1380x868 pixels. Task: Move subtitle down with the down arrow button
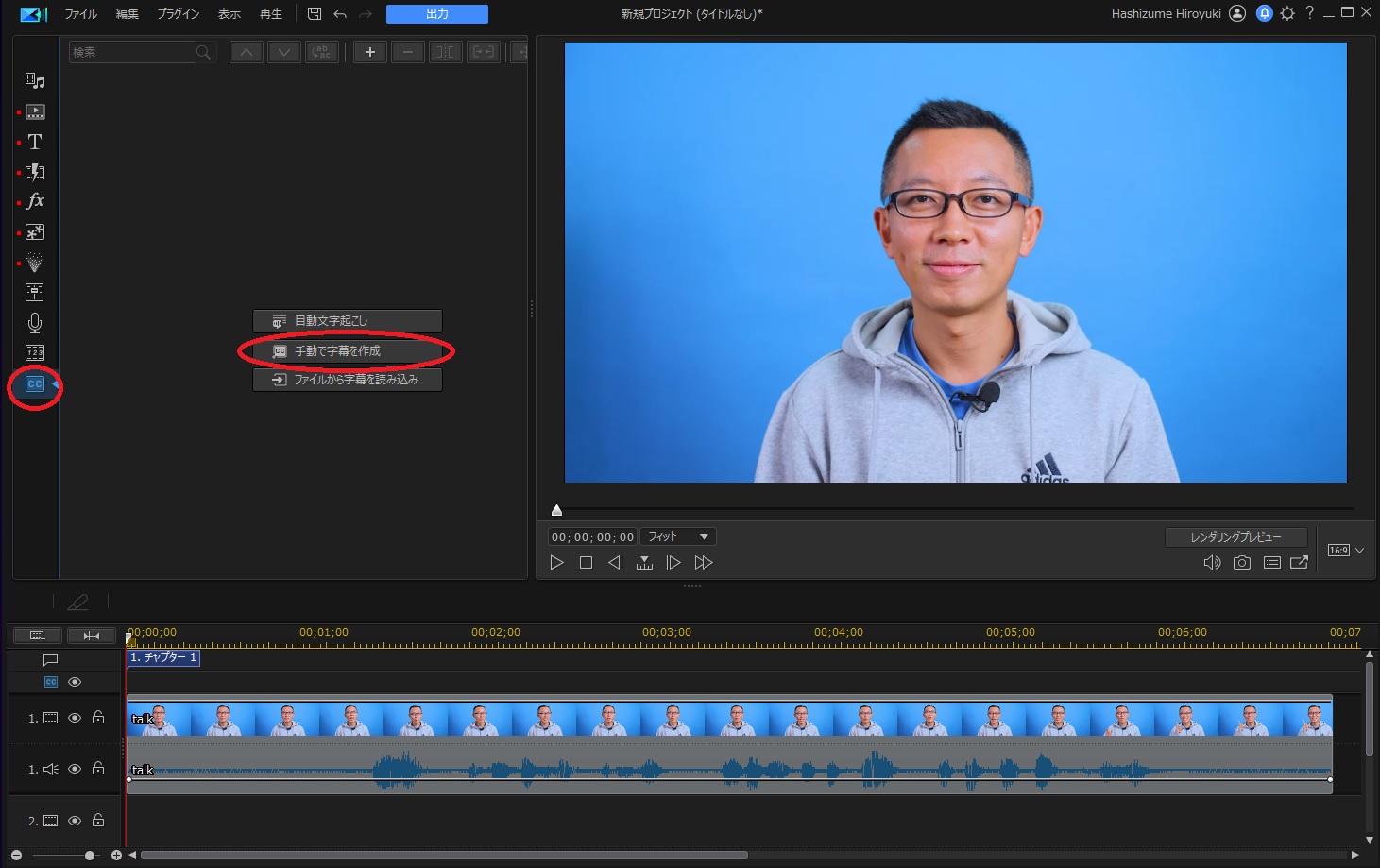284,52
